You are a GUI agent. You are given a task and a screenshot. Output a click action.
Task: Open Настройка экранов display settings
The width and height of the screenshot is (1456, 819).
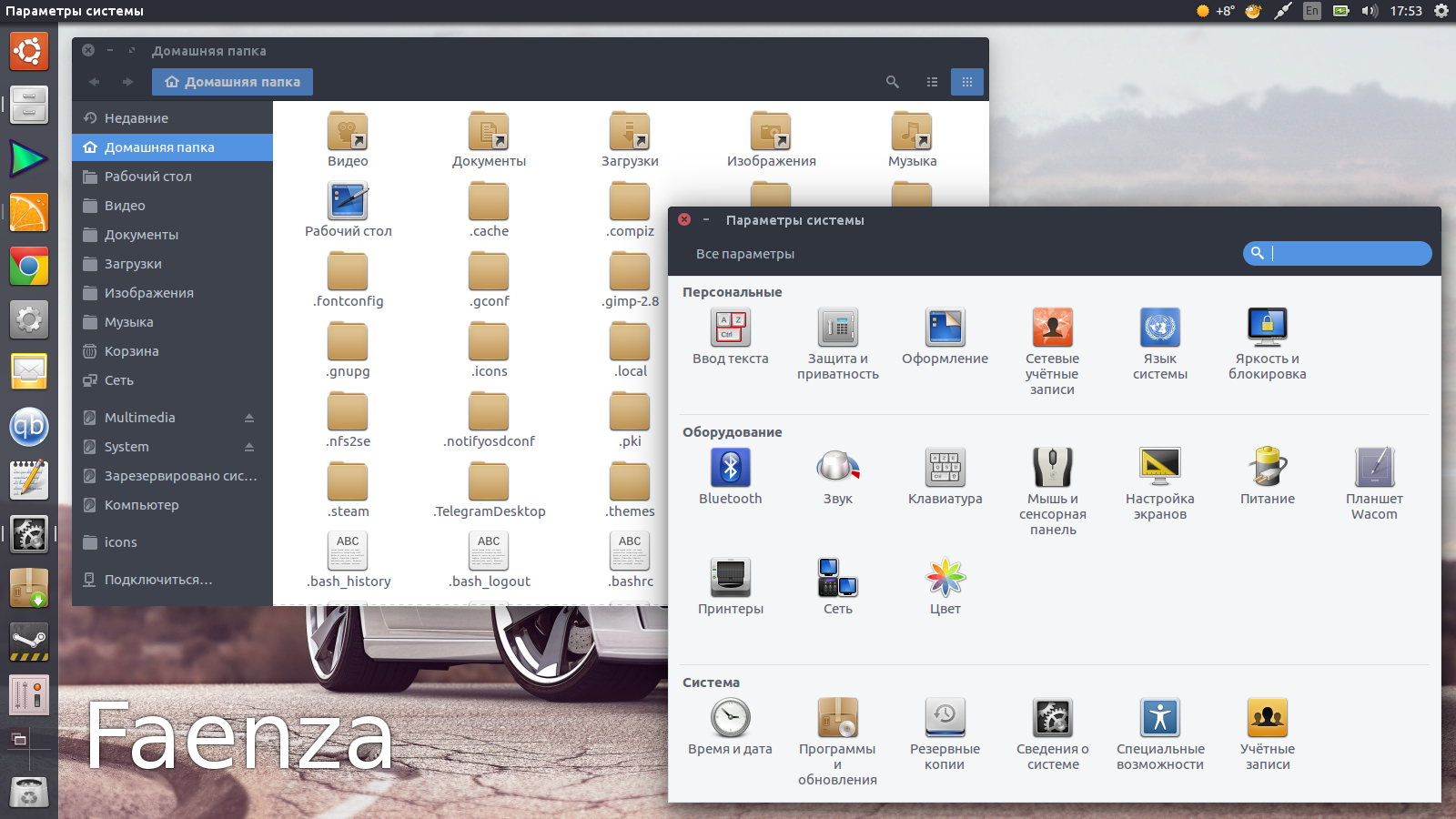coord(1159,468)
